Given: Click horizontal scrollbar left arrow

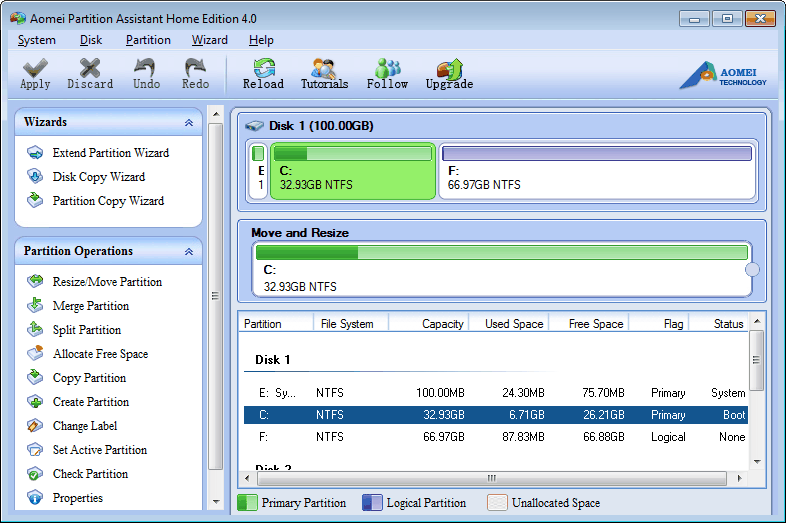Looking at the screenshot, I should point(247,478).
